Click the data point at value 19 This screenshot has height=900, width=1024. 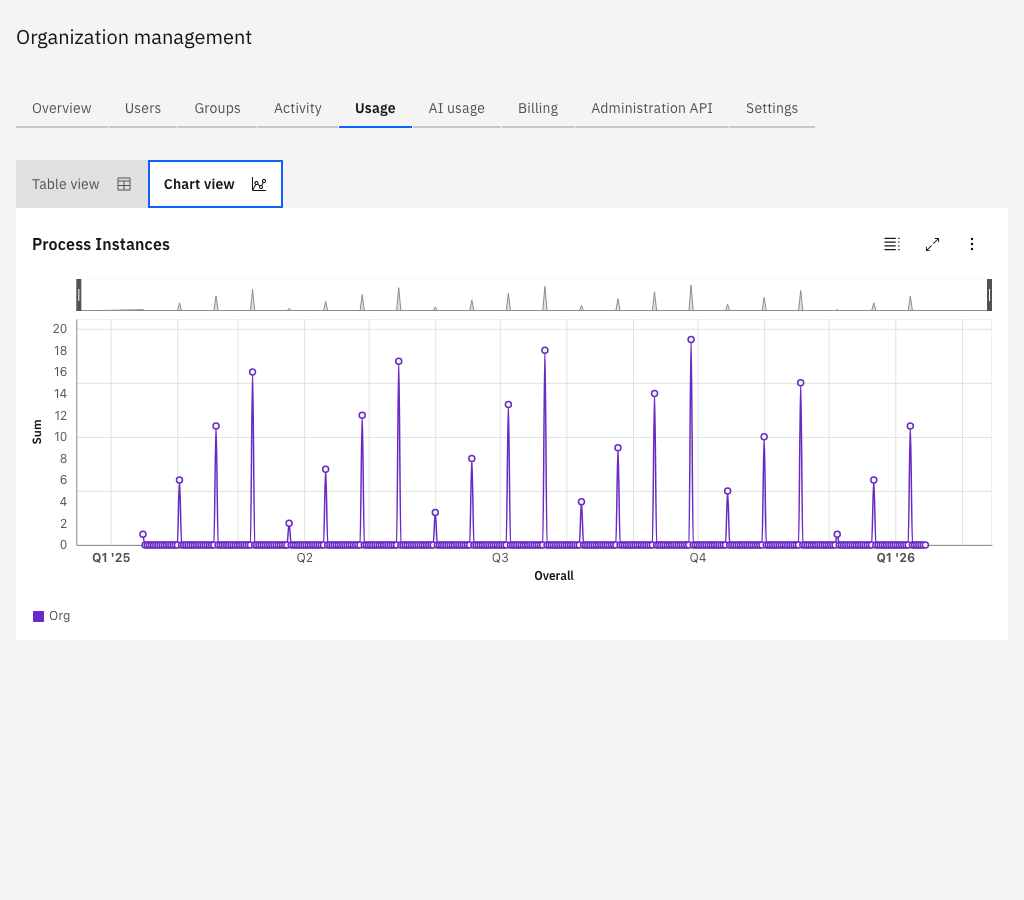[x=691, y=340]
